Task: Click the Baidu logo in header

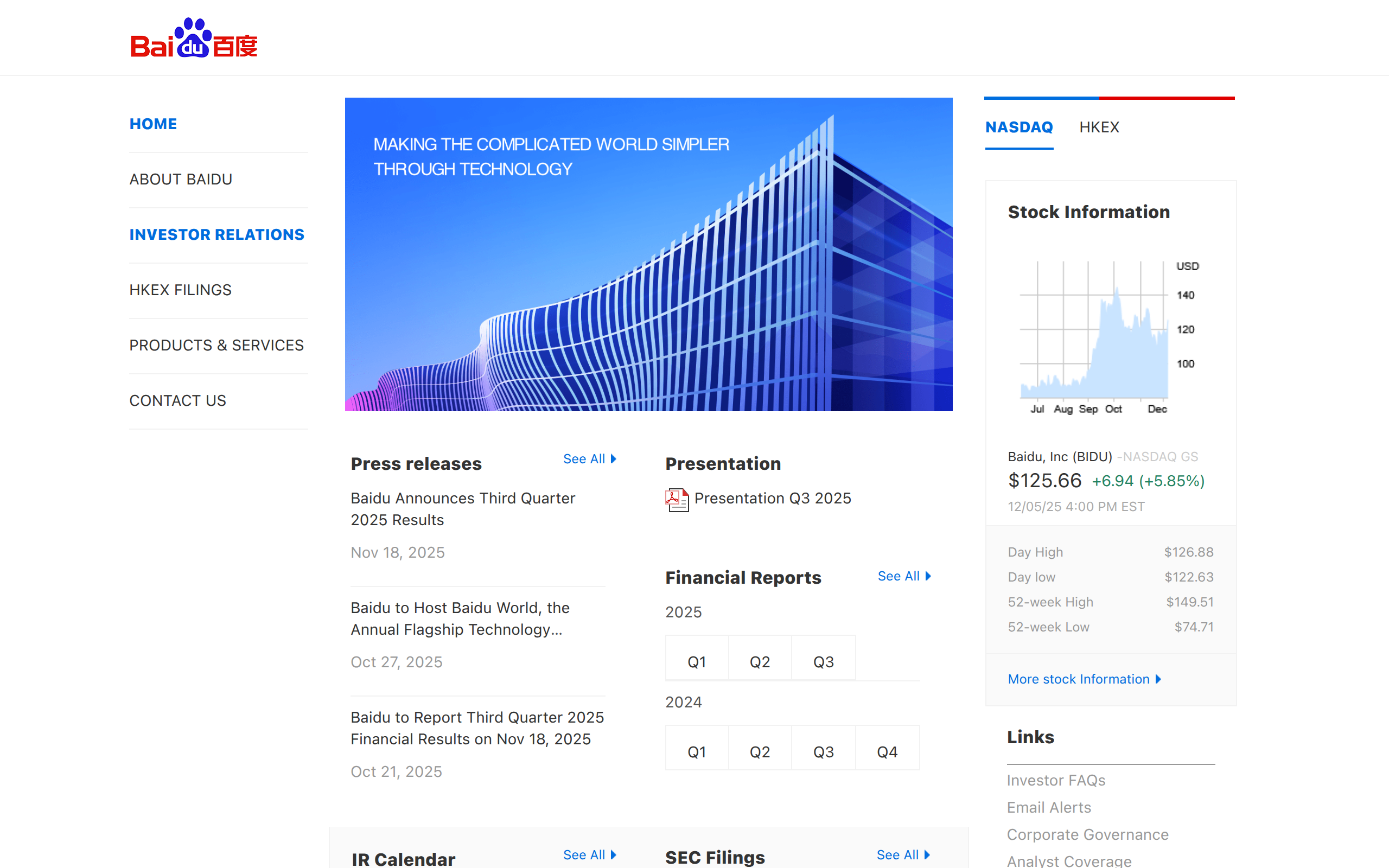Action: pyautogui.click(x=194, y=39)
